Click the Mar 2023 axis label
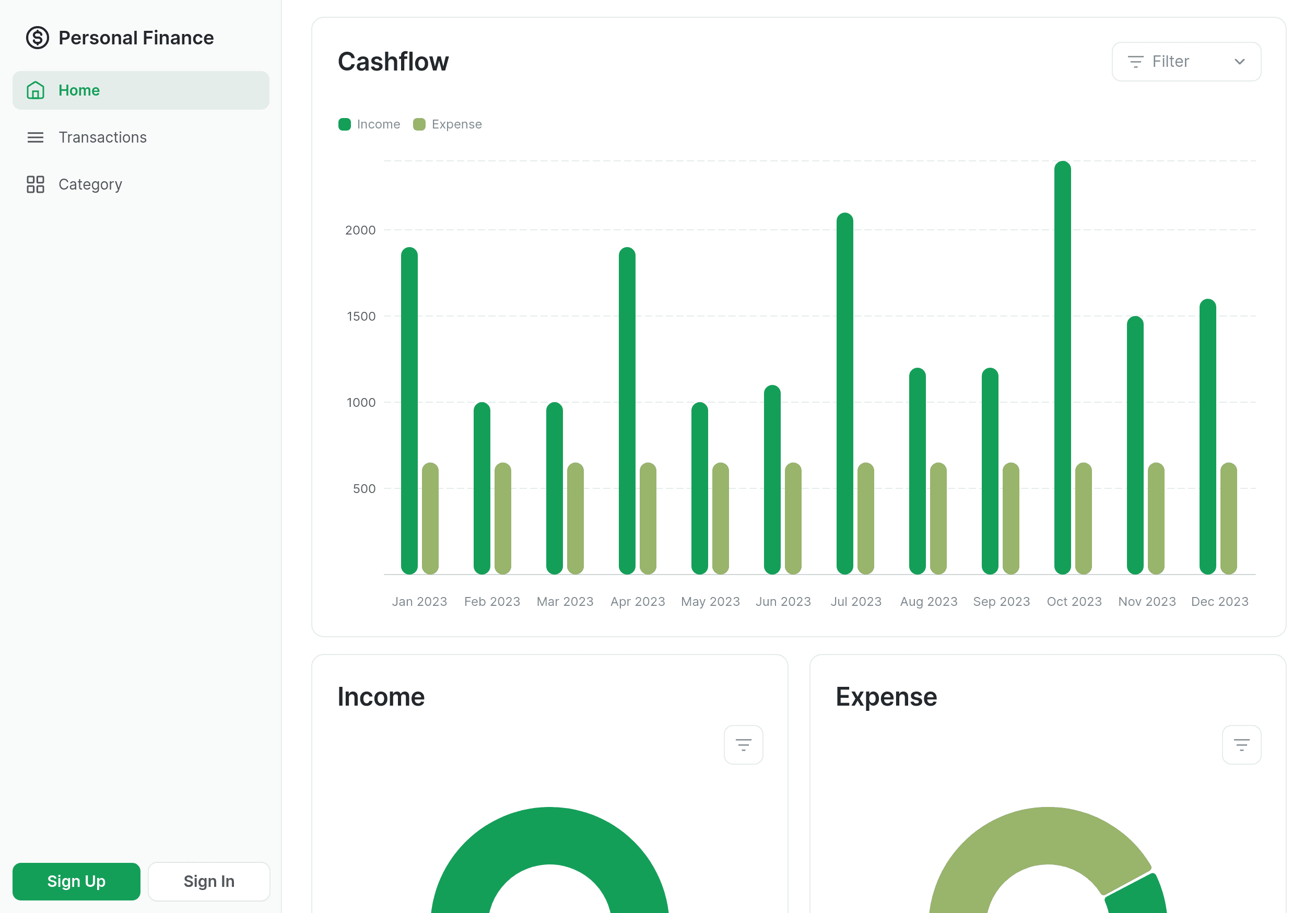Screen dimensions: 1316x913 (565, 601)
